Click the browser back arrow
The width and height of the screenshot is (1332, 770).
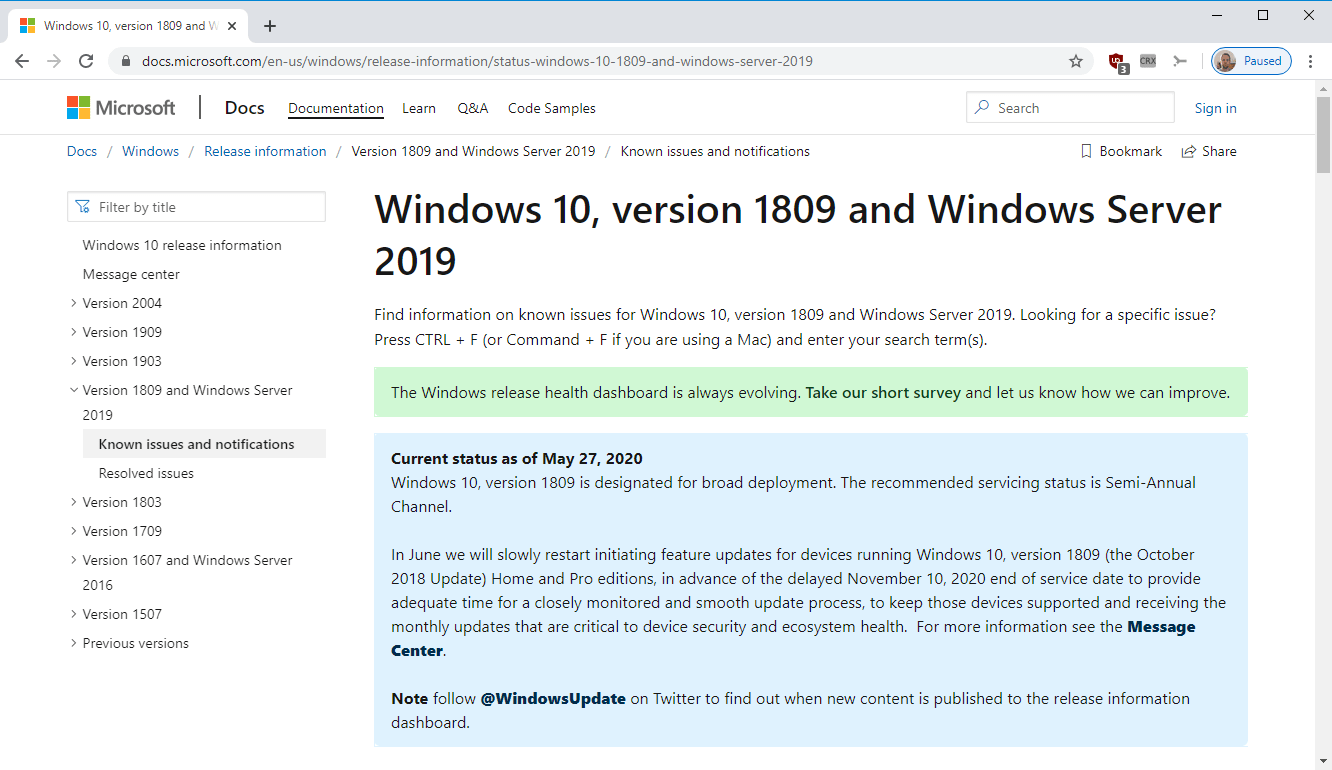[x=22, y=61]
